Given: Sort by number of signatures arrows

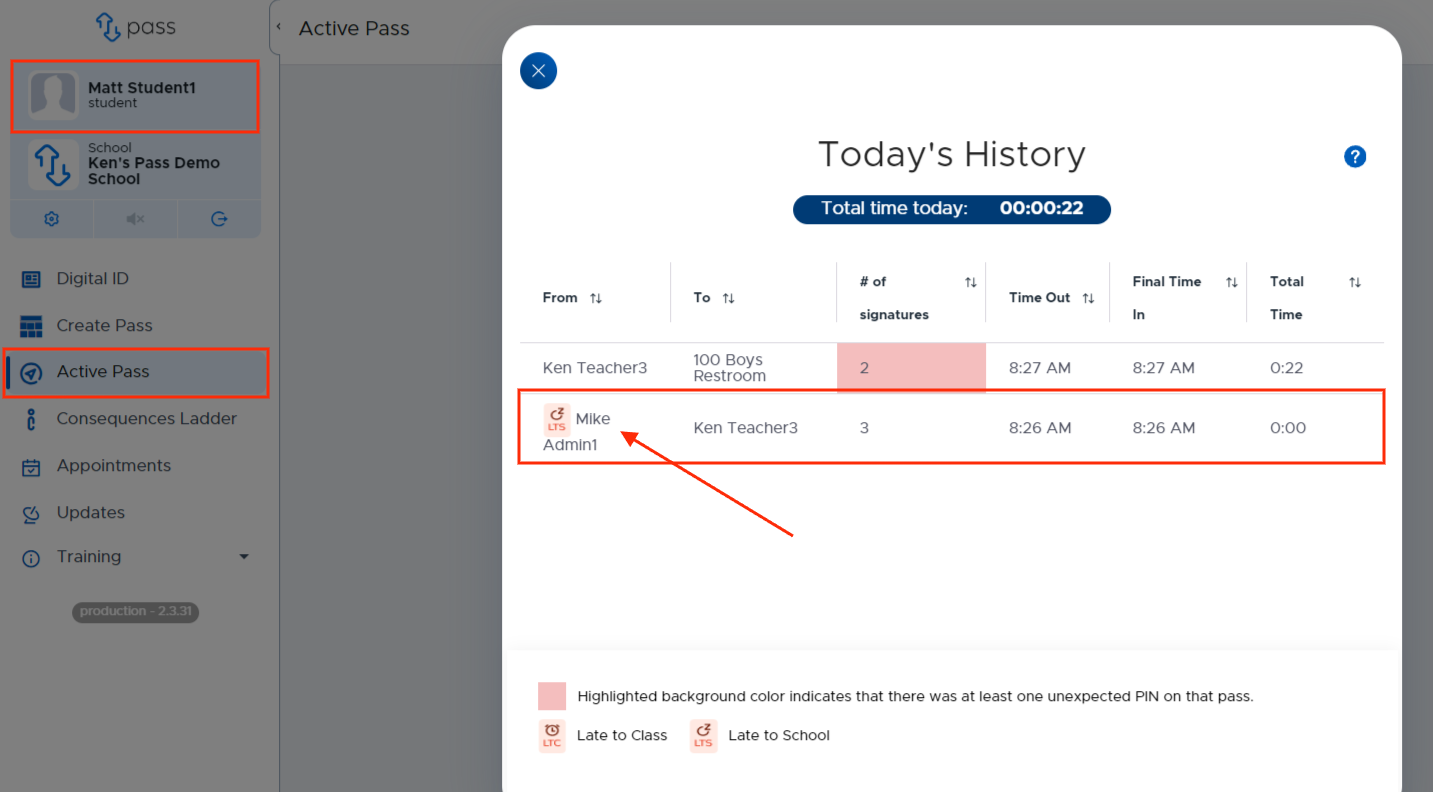Looking at the screenshot, I should pos(970,283).
